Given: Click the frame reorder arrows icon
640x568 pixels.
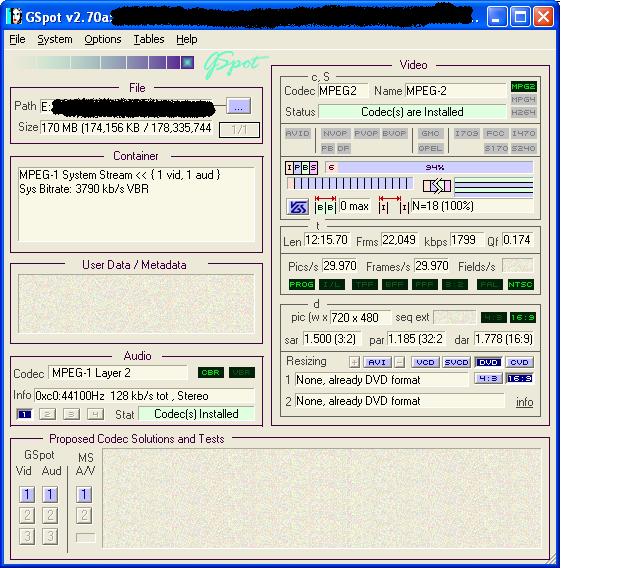Looking at the screenshot, I should (x=437, y=186).
